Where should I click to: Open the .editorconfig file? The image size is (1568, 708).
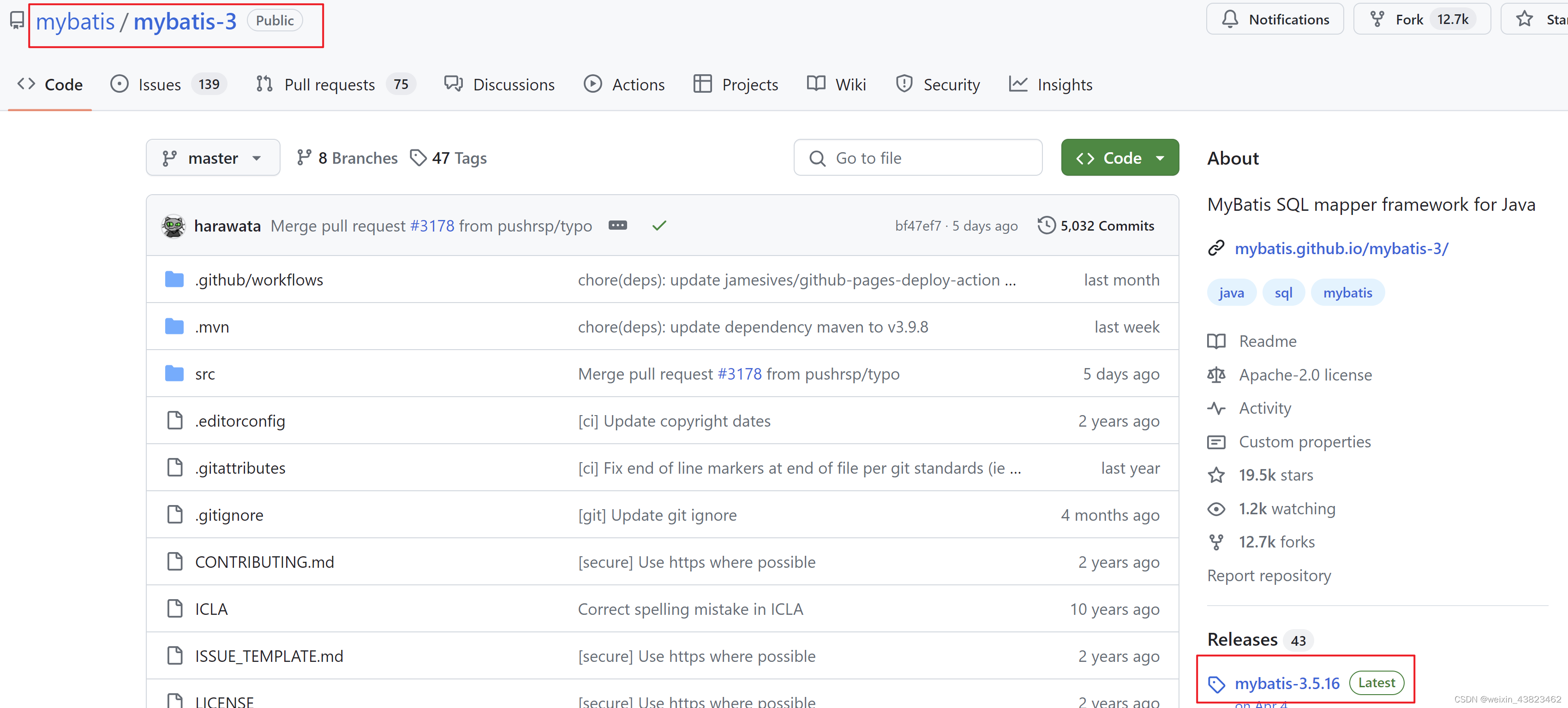pos(240,421)
